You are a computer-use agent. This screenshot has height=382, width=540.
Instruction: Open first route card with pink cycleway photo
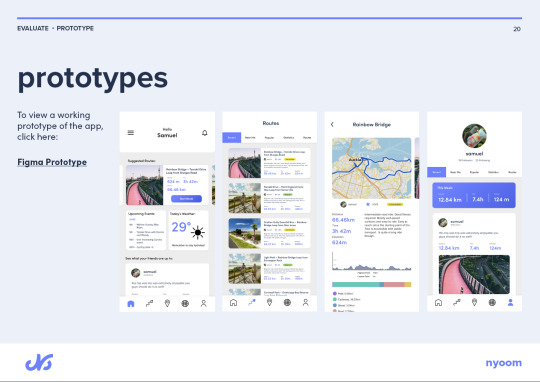269,163
